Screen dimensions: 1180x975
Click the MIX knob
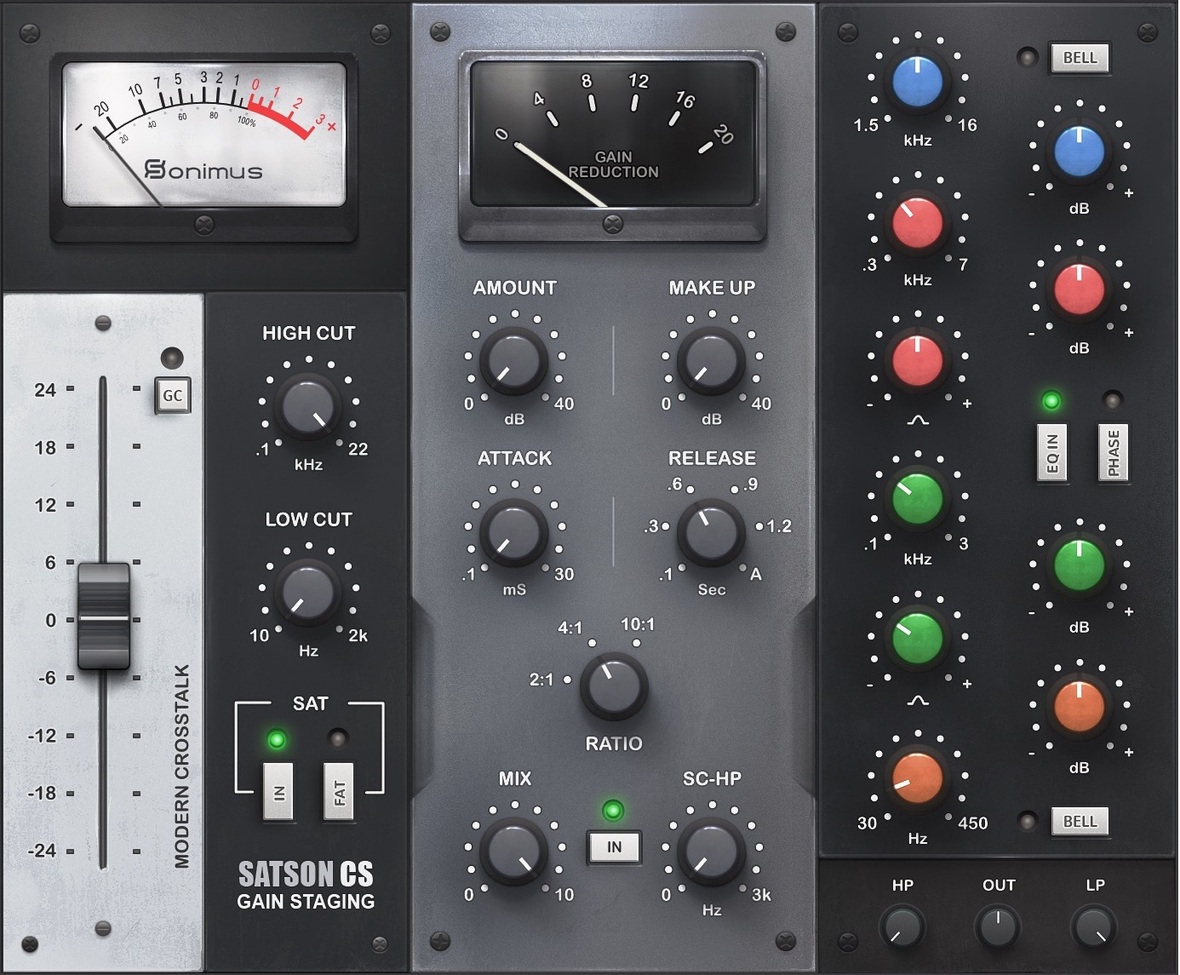click(514, 852)
